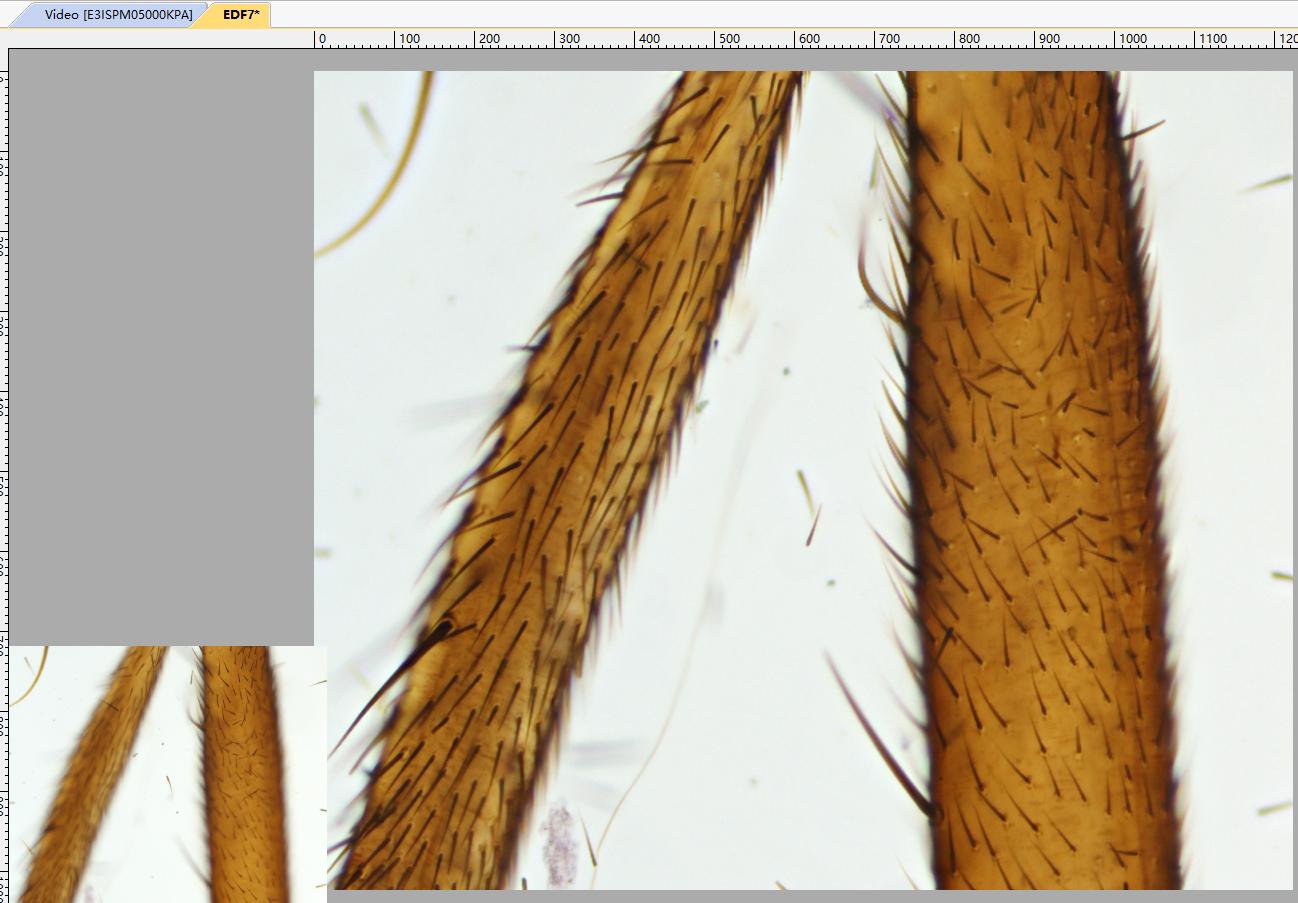
Task: Click the empty gray area left of the image
Action: click(x=160, y=350)
